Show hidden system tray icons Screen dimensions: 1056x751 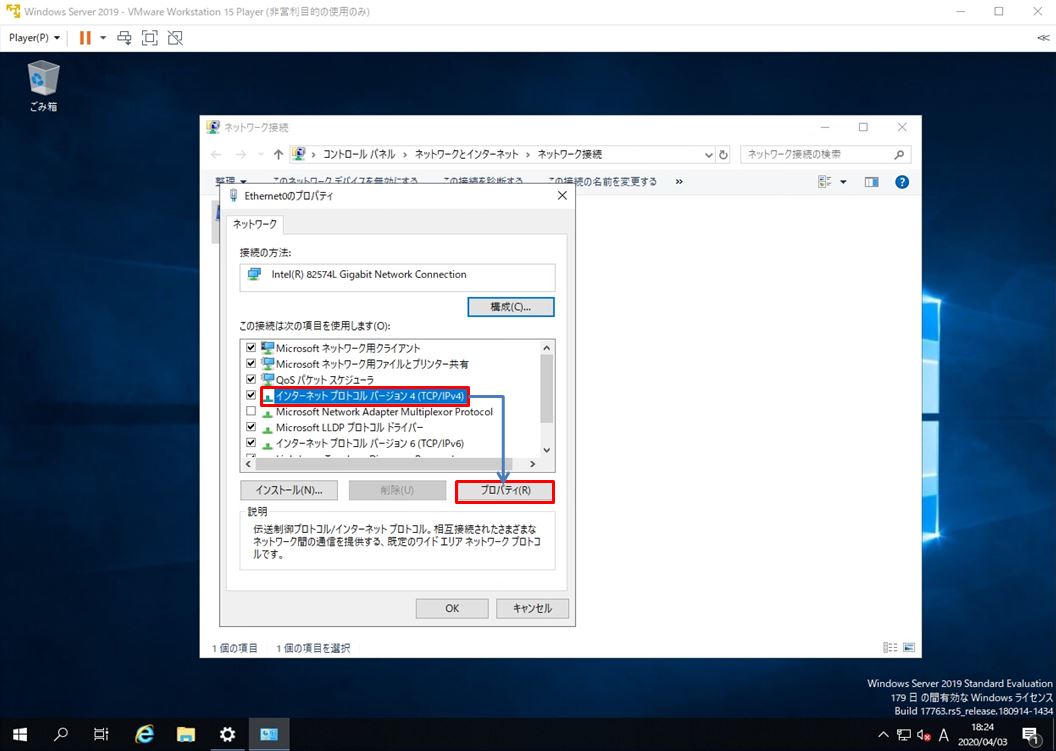(884, 735)
